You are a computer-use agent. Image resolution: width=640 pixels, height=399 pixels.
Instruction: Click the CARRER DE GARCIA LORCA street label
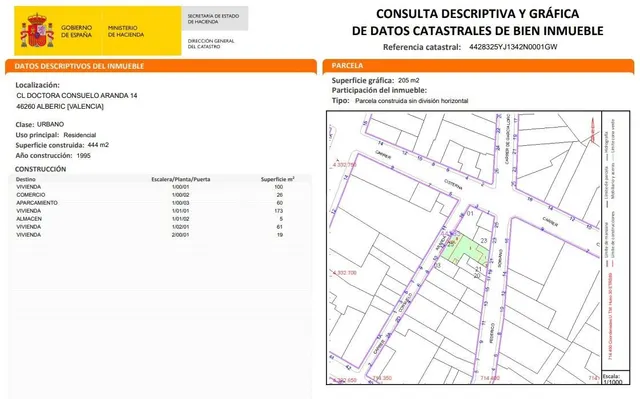point(507,140)
